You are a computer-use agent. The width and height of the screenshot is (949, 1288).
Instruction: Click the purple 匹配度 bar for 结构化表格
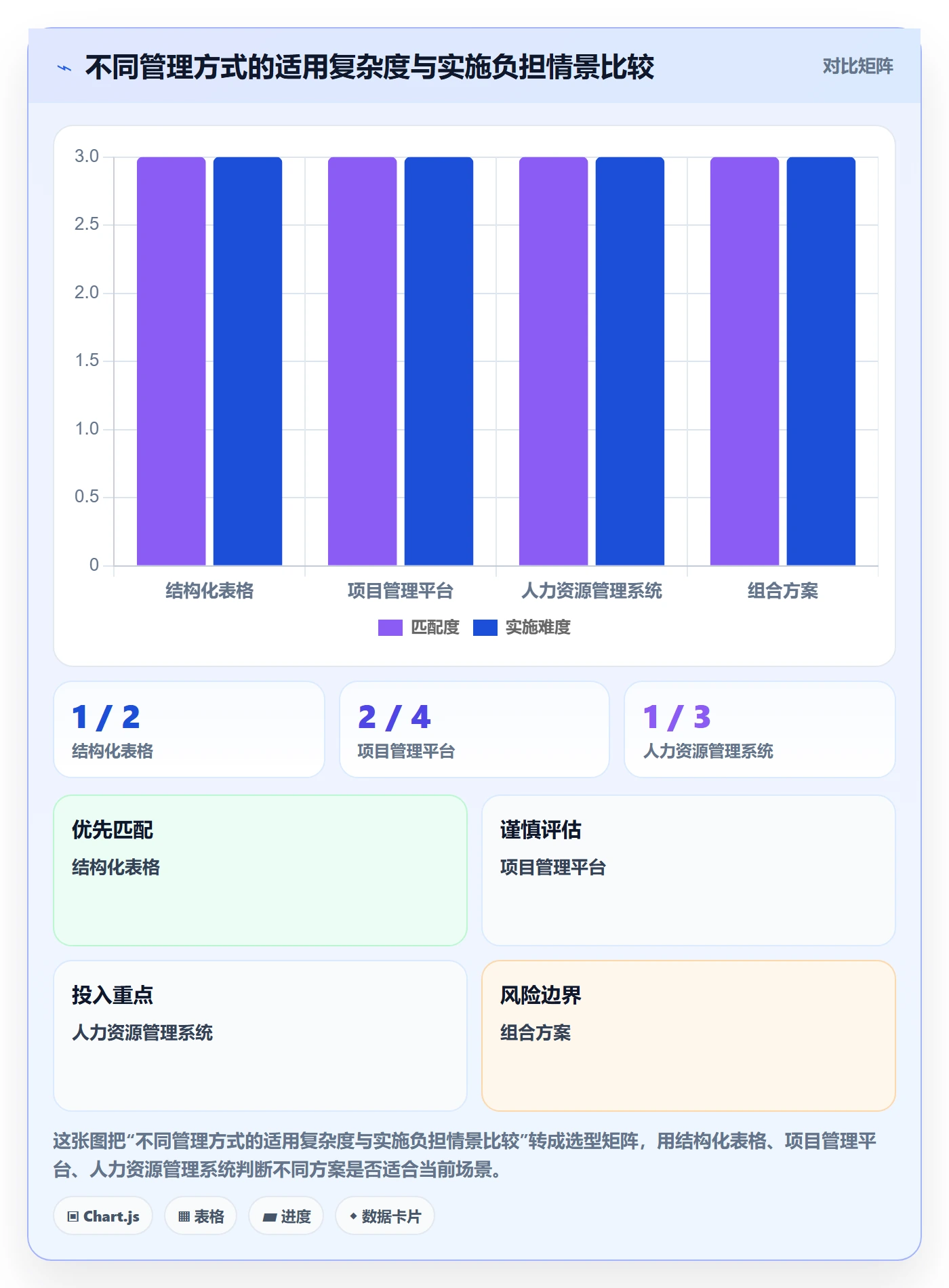(171, 361)
